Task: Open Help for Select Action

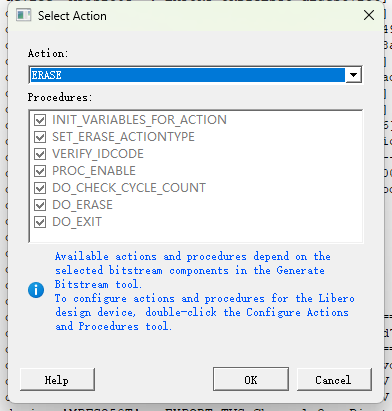Action: (x=57, y=379)
